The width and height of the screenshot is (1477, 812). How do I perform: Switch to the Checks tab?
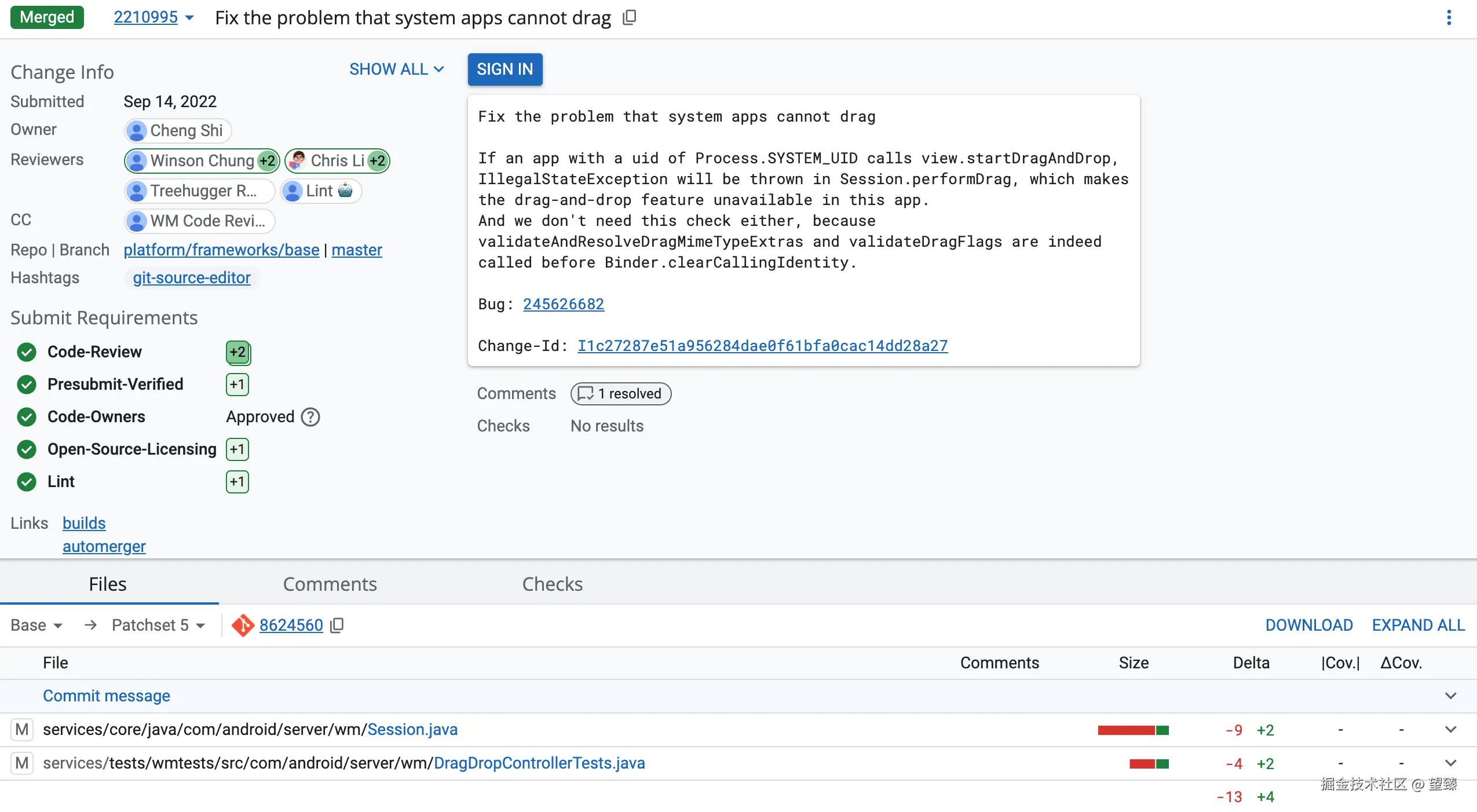click(x=552, y=584)
